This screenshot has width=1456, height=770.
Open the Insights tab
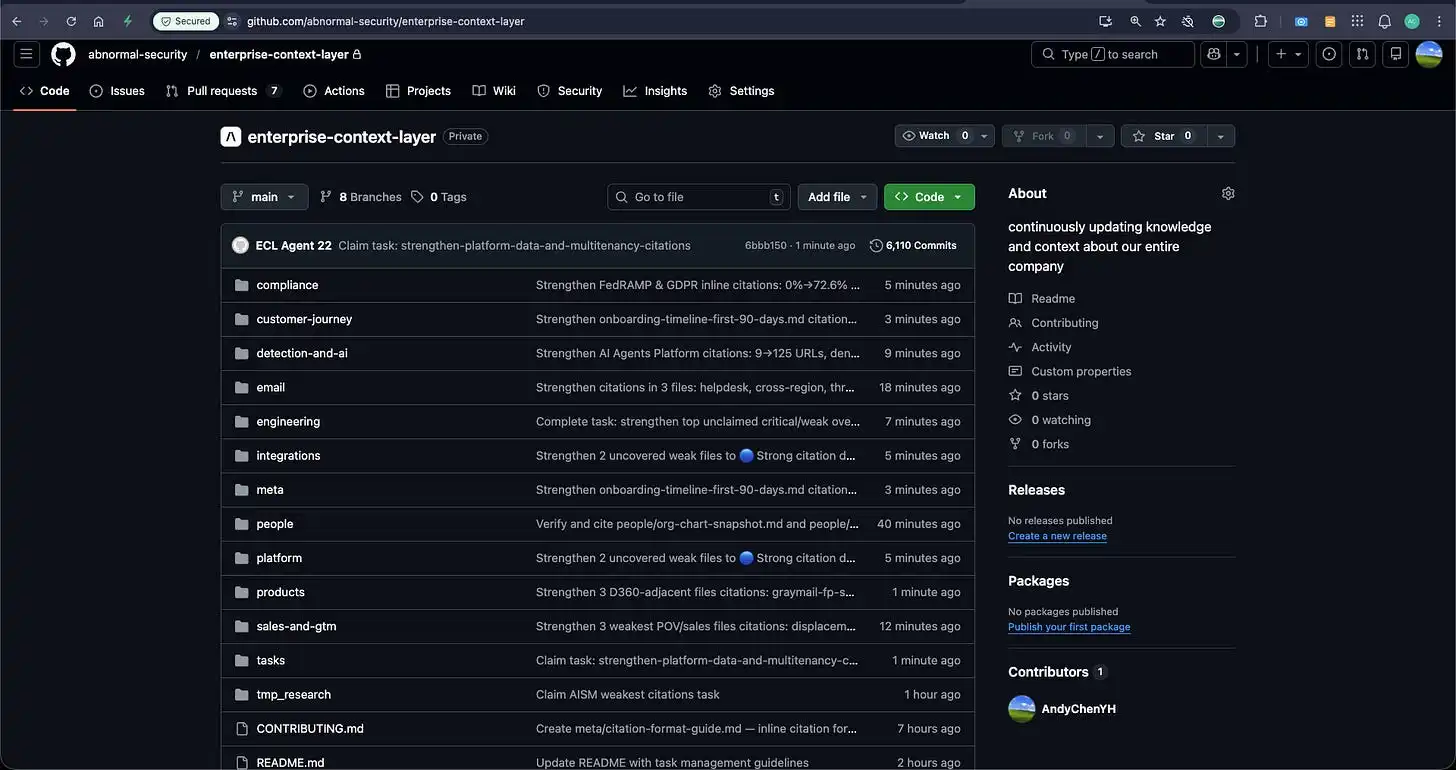[655, 91]
